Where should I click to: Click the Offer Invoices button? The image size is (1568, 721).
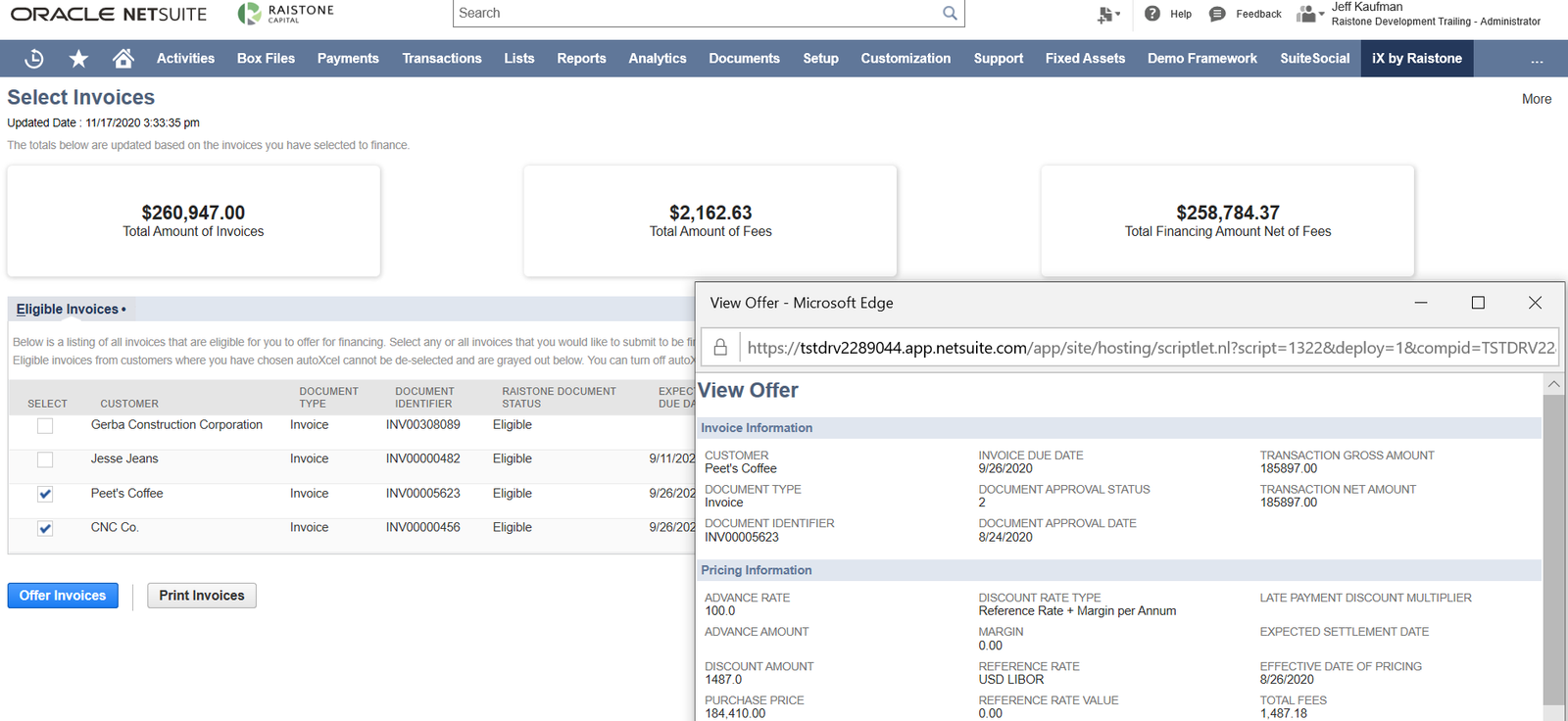coord(63,596)
